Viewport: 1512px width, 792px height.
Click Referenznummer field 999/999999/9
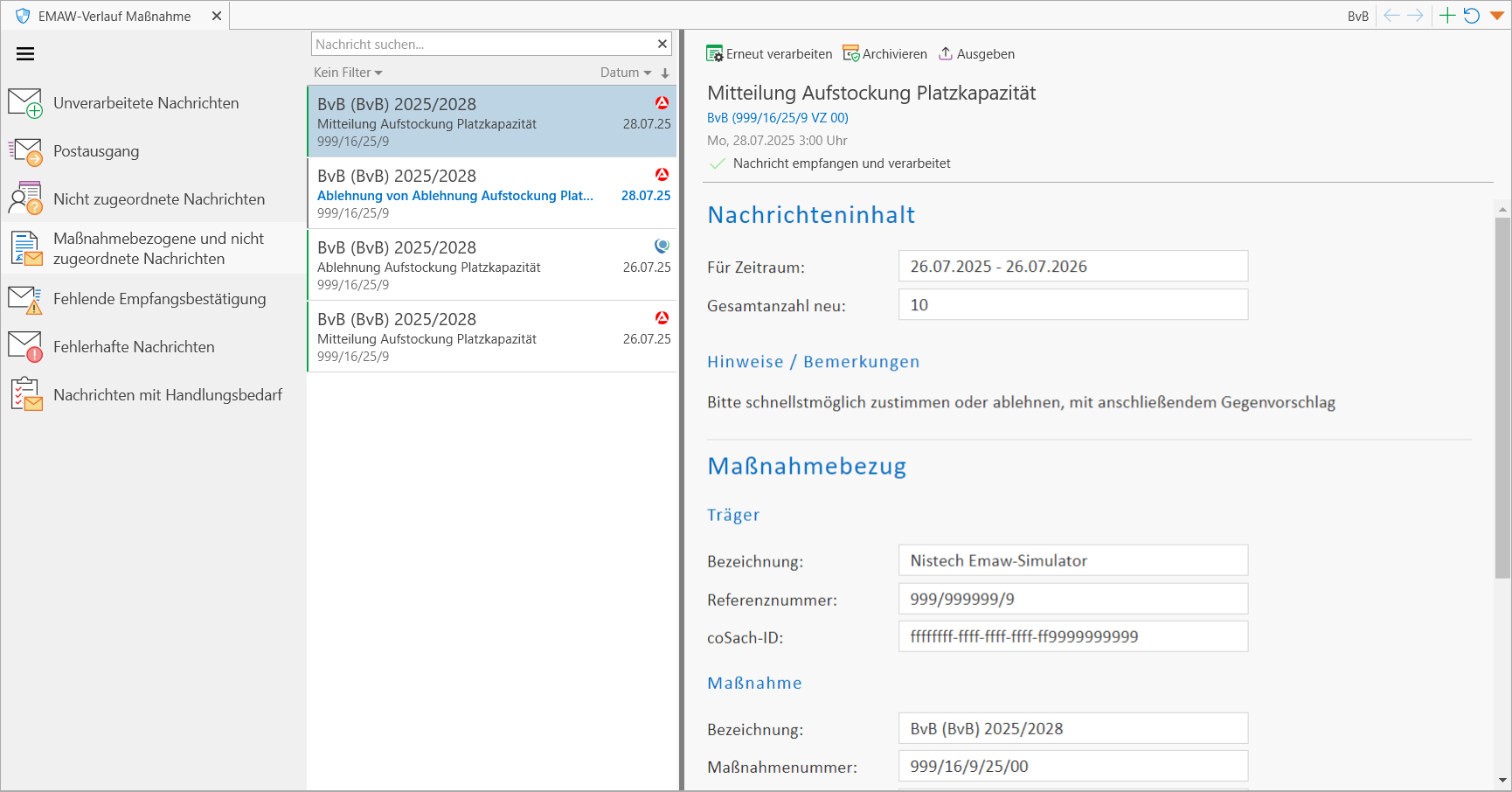(1073, 600)
